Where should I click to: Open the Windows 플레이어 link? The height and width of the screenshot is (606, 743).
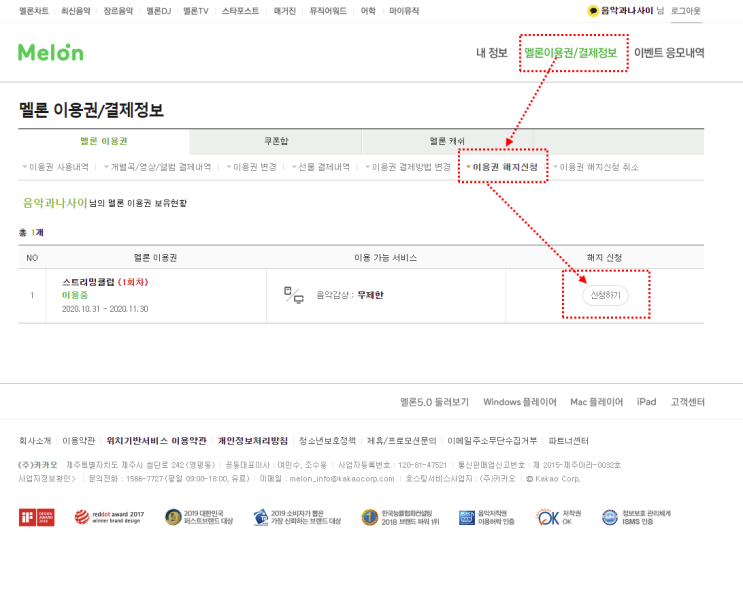(x=520, y=402)
